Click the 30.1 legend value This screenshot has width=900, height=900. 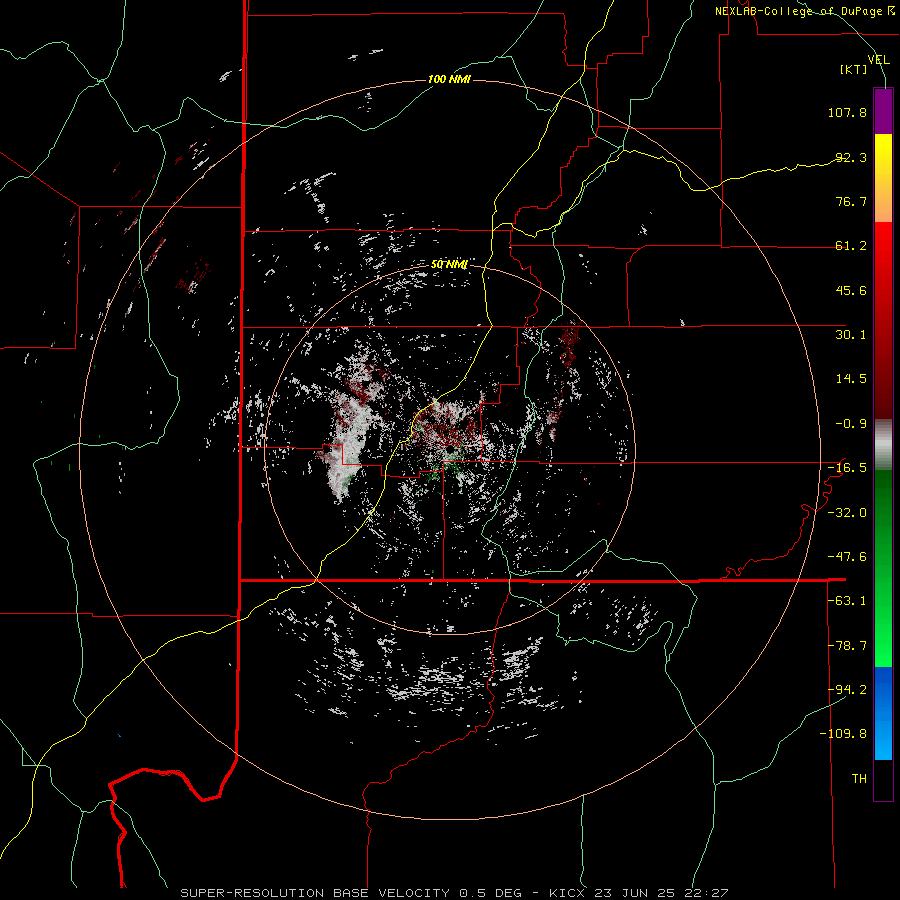pyautogui.click(x=851, y=335)
